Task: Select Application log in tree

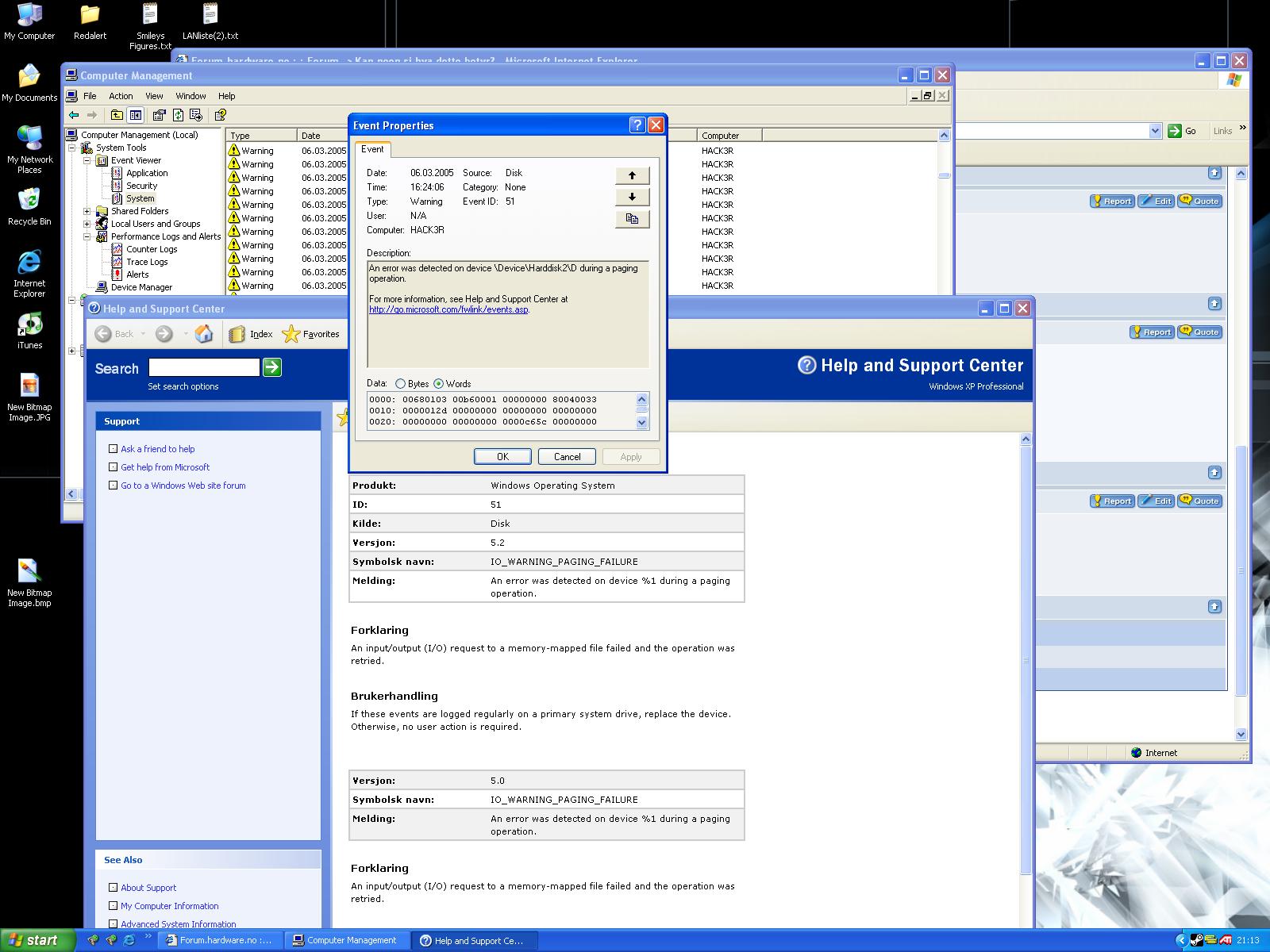Action: (147, 173)
